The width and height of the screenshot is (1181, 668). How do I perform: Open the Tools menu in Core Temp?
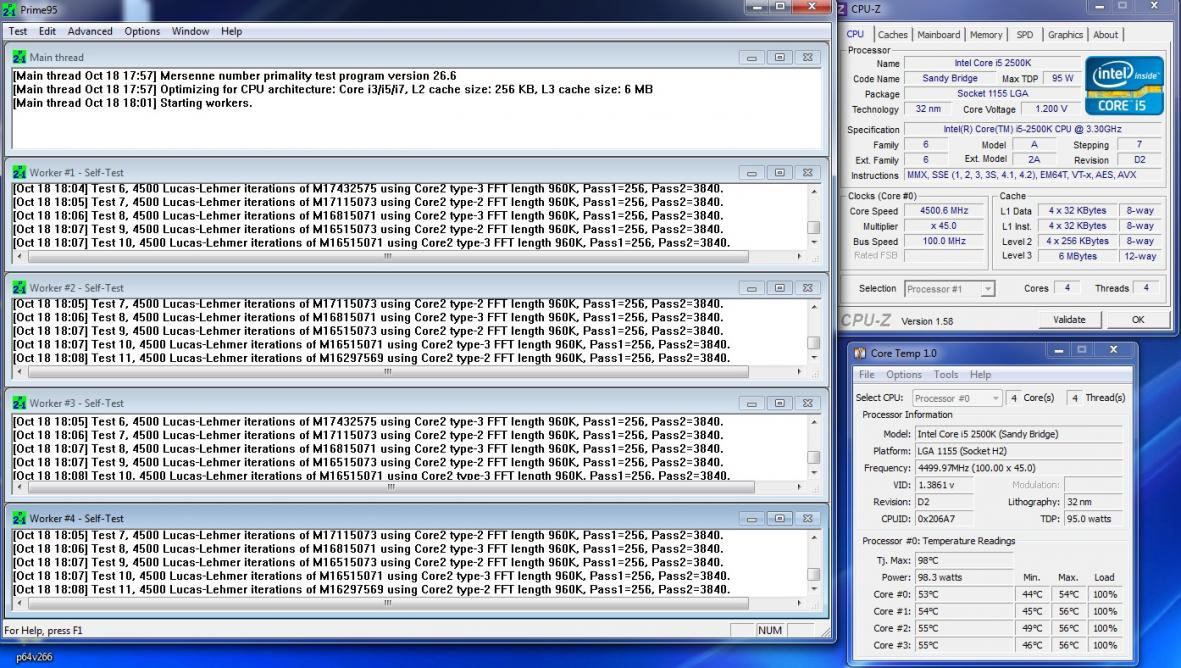(946, 374)
